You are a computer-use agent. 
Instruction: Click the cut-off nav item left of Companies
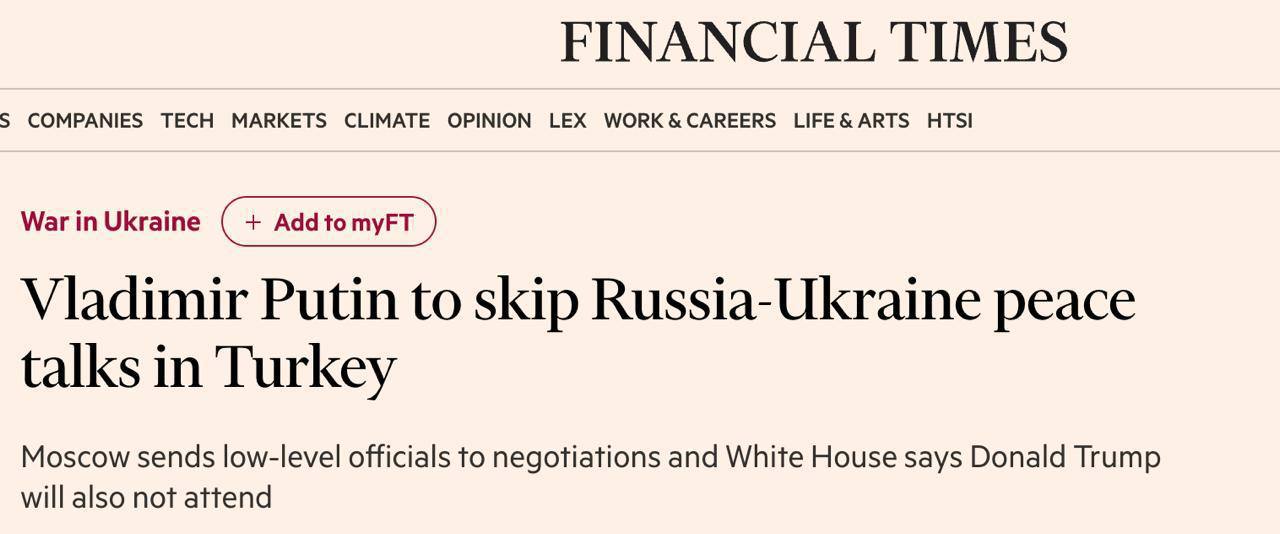pyautogui.click(x=5, y=121)
